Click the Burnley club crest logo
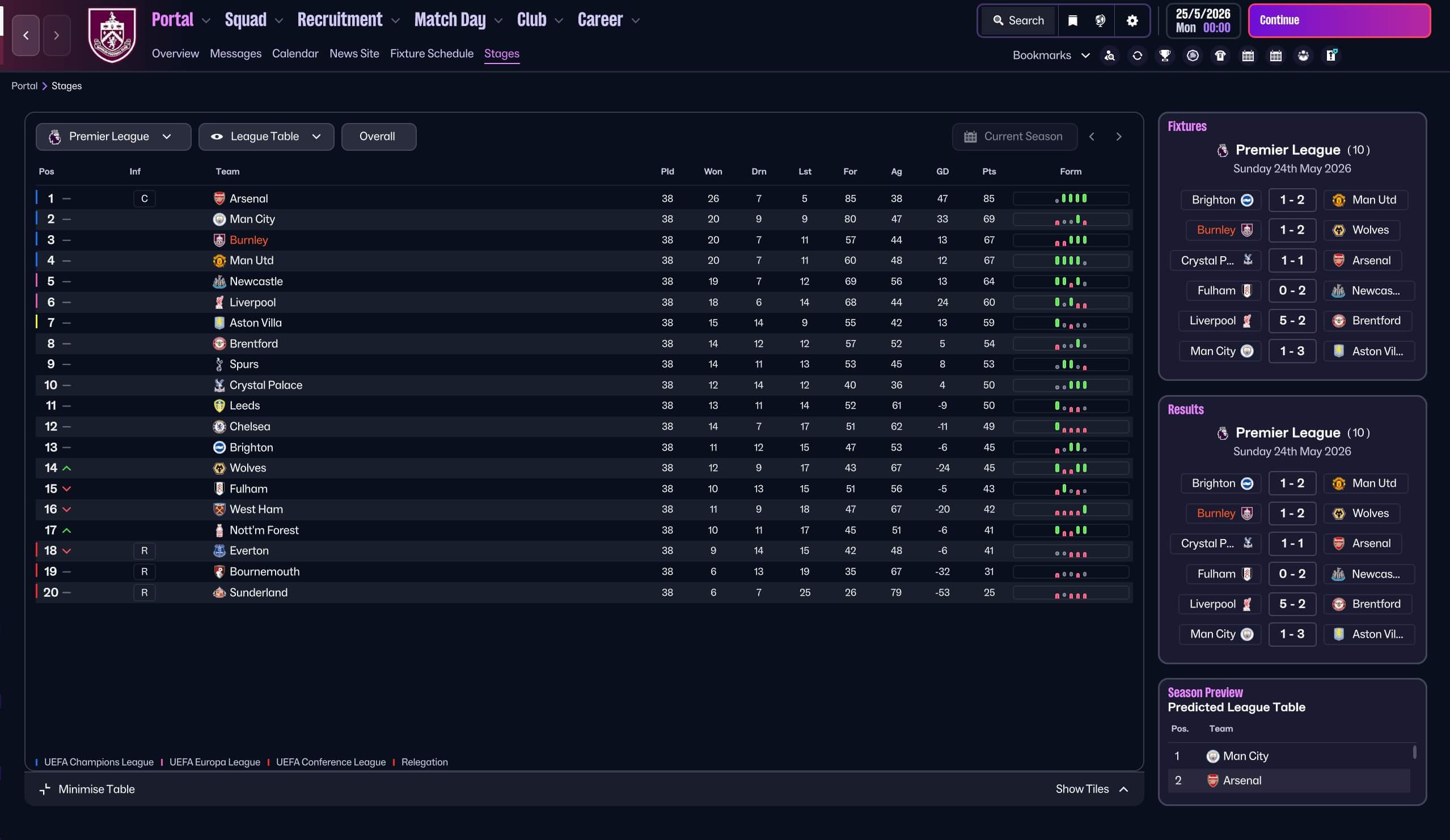The image size is (1450, 840). click(x=112, y=35)
